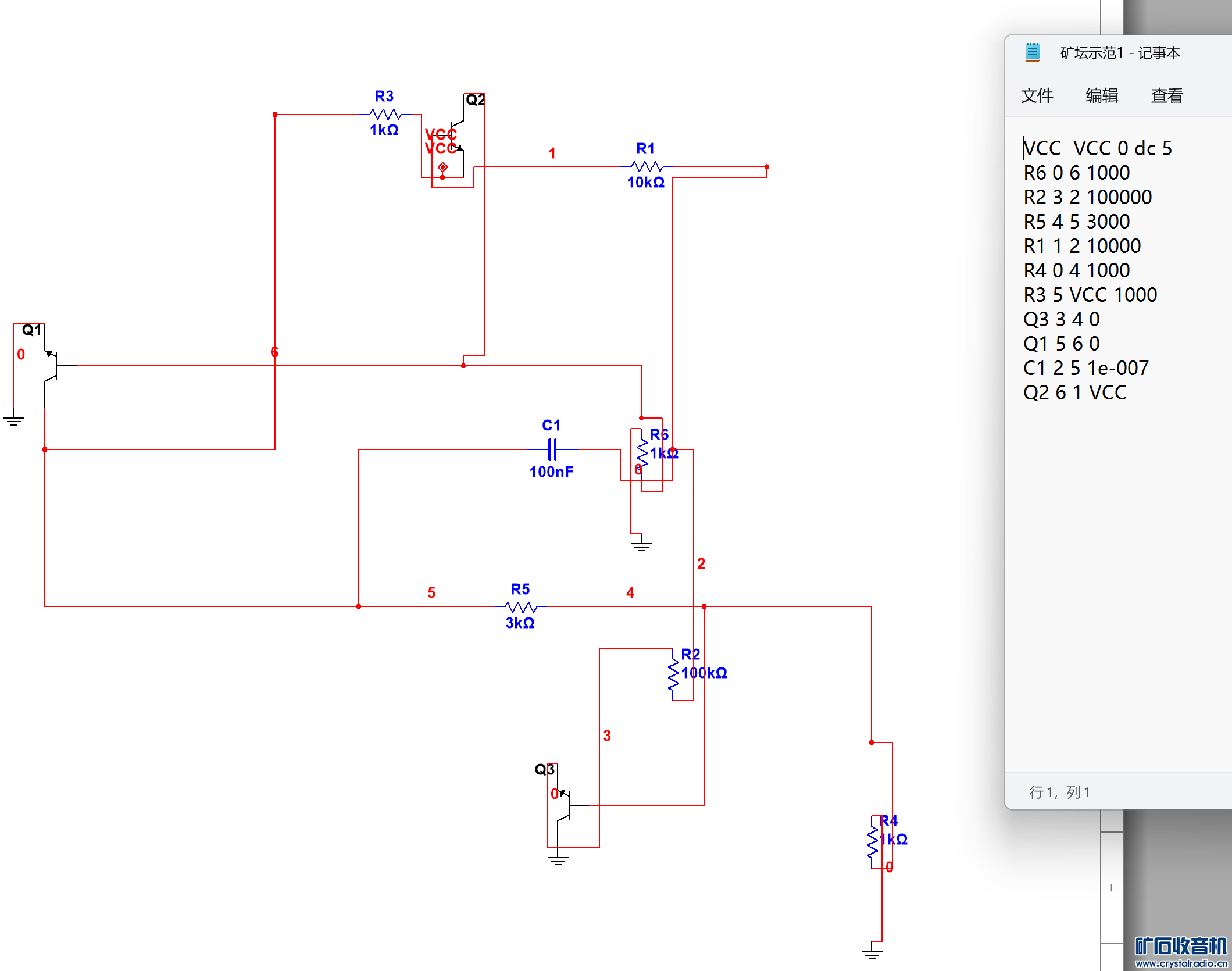Open the 查看 menu in Notepad
1232x971 pixels.
click(1167, 95)
